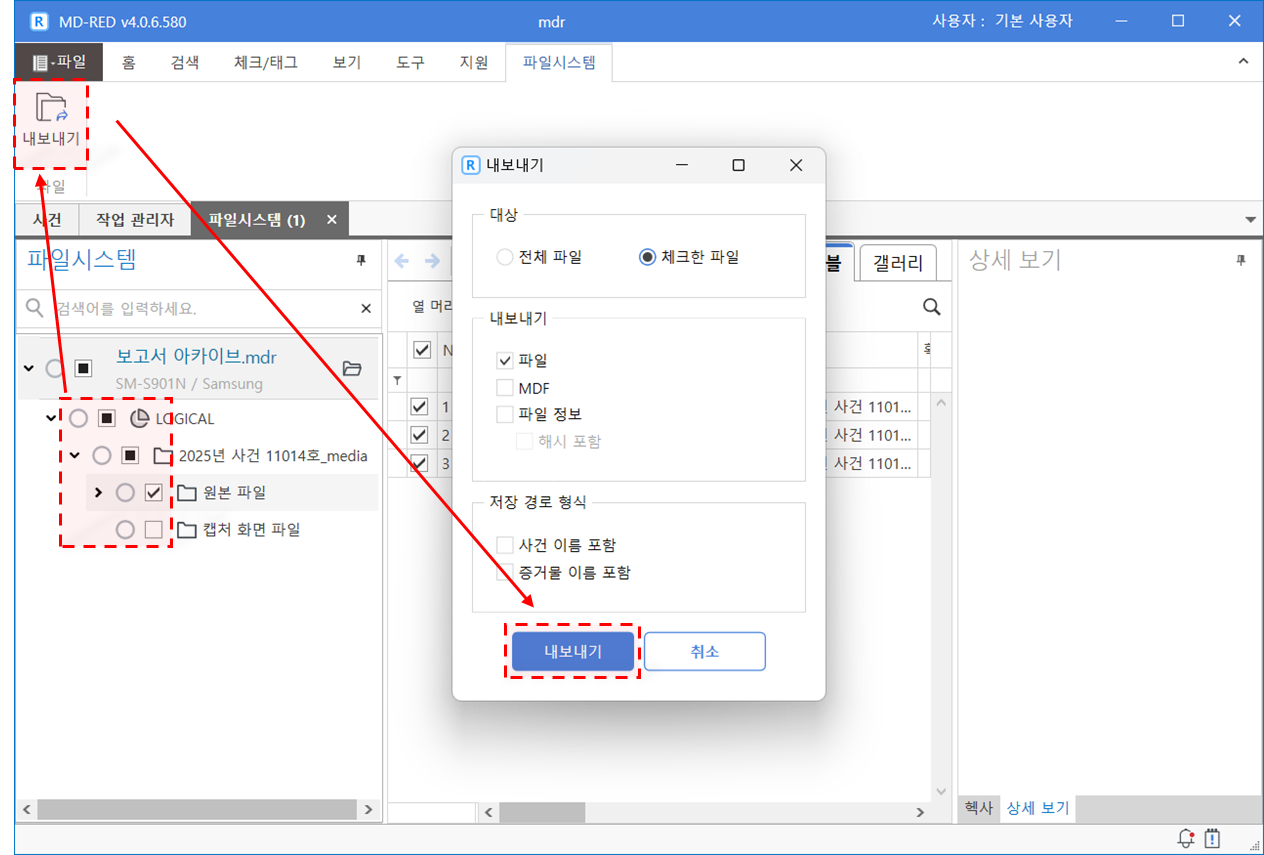The width and height of the screenshot is (1264, 855).
Task: Open the notification bell in the status bar
Action: point(1187,838)
